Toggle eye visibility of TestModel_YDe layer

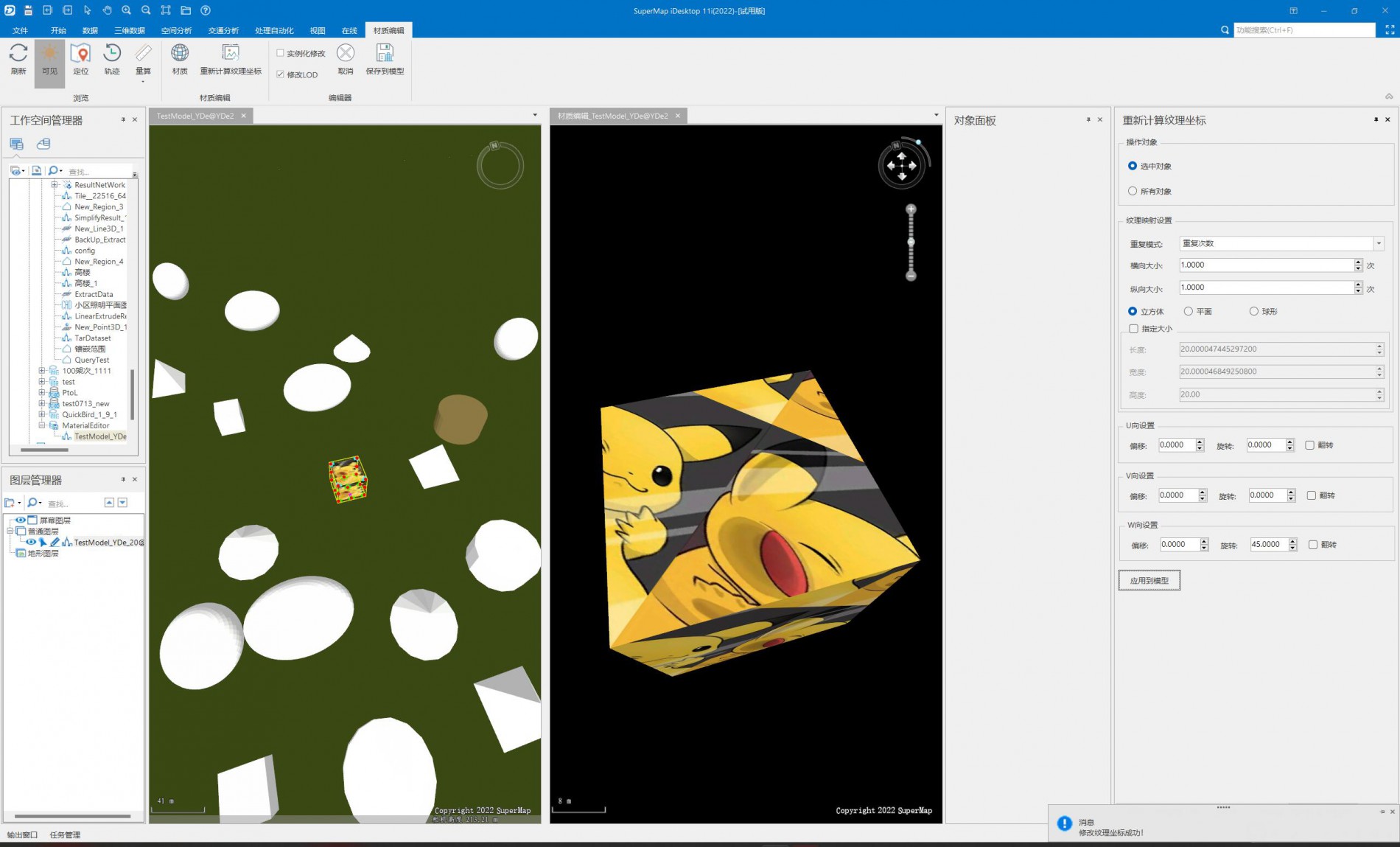point(31,542)
